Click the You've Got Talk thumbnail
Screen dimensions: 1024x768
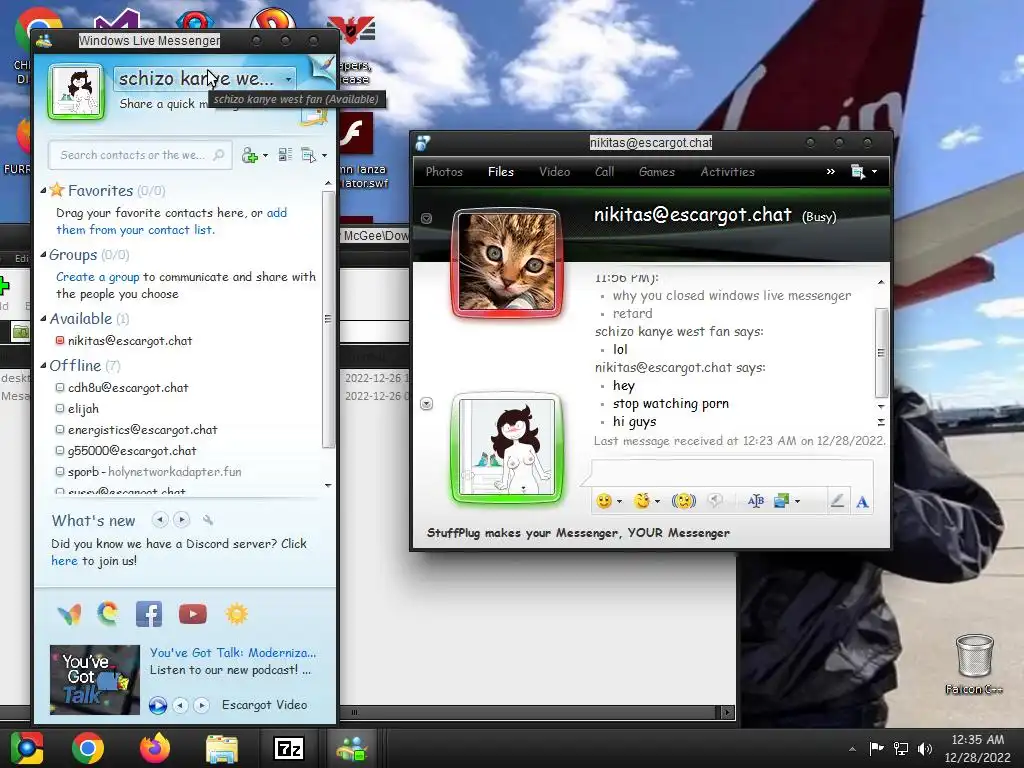coord(95,679)
